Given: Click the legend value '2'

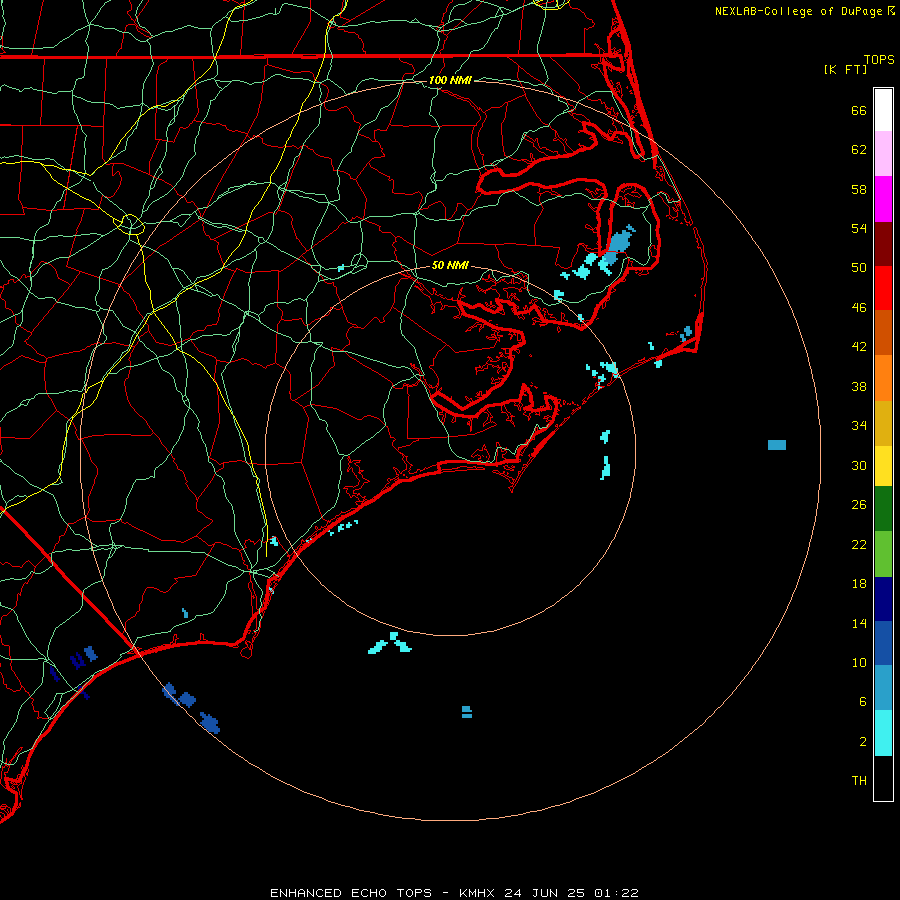Looking at the screenshot, I should 863,742.
